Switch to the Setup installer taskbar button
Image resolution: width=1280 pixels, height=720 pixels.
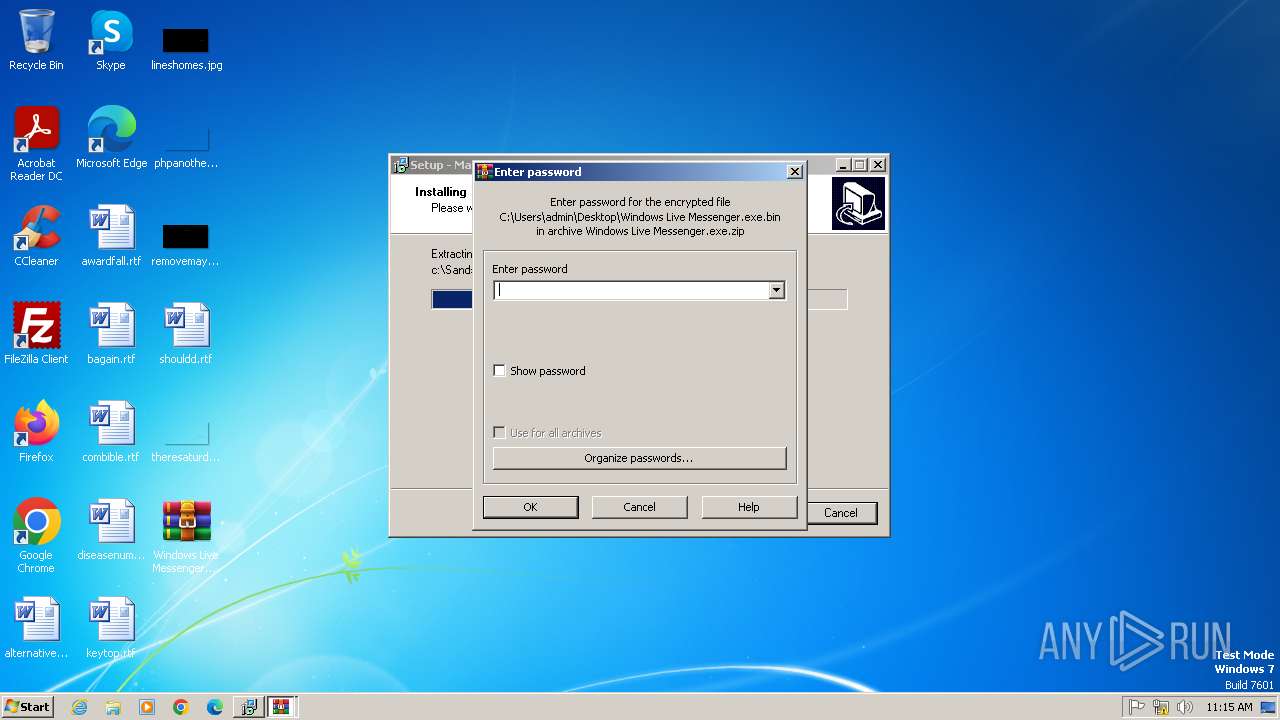click(x=249, y=707)
